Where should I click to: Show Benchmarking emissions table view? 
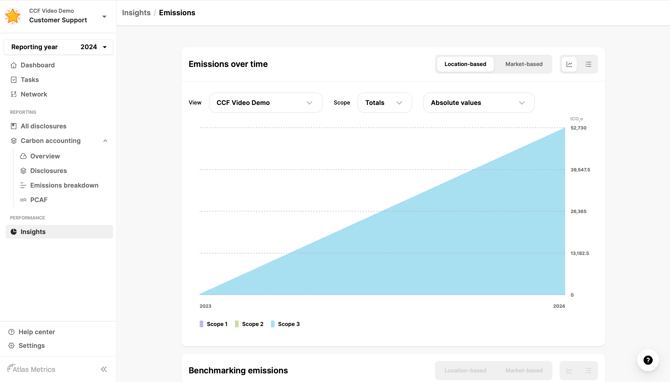(x=588, y=370)
